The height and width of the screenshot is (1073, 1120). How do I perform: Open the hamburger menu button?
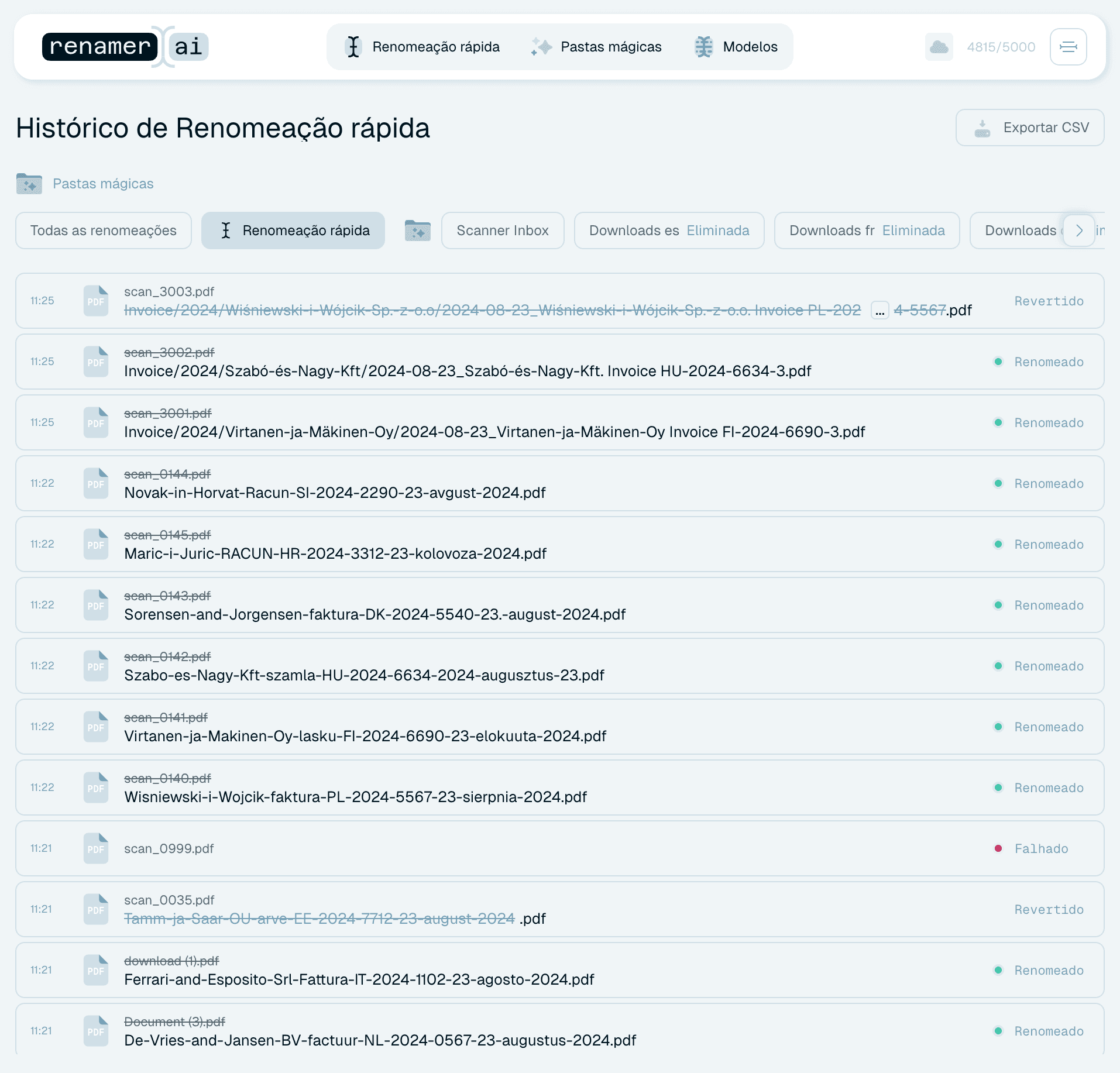(x=1068, y=47)
